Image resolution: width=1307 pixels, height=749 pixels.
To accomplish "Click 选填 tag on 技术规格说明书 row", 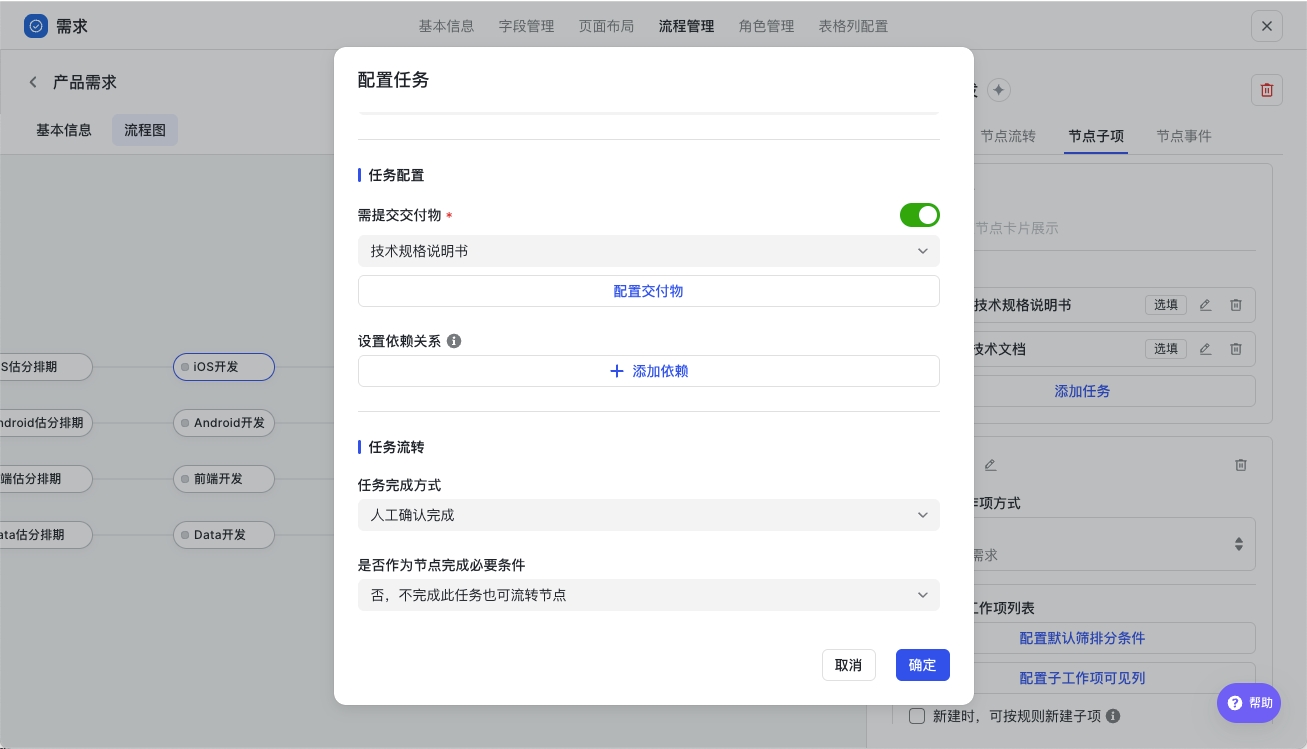I will click(1166, 305).
